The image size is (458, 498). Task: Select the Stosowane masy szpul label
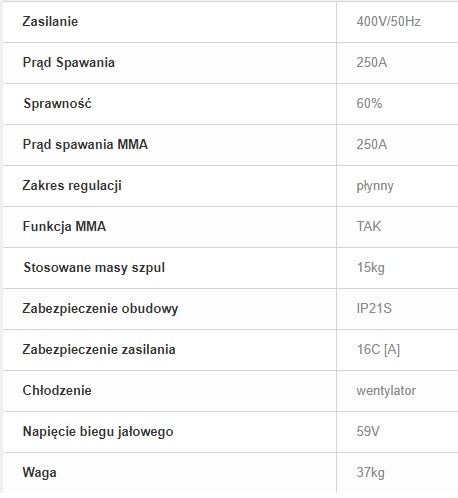tap(94, 268)
